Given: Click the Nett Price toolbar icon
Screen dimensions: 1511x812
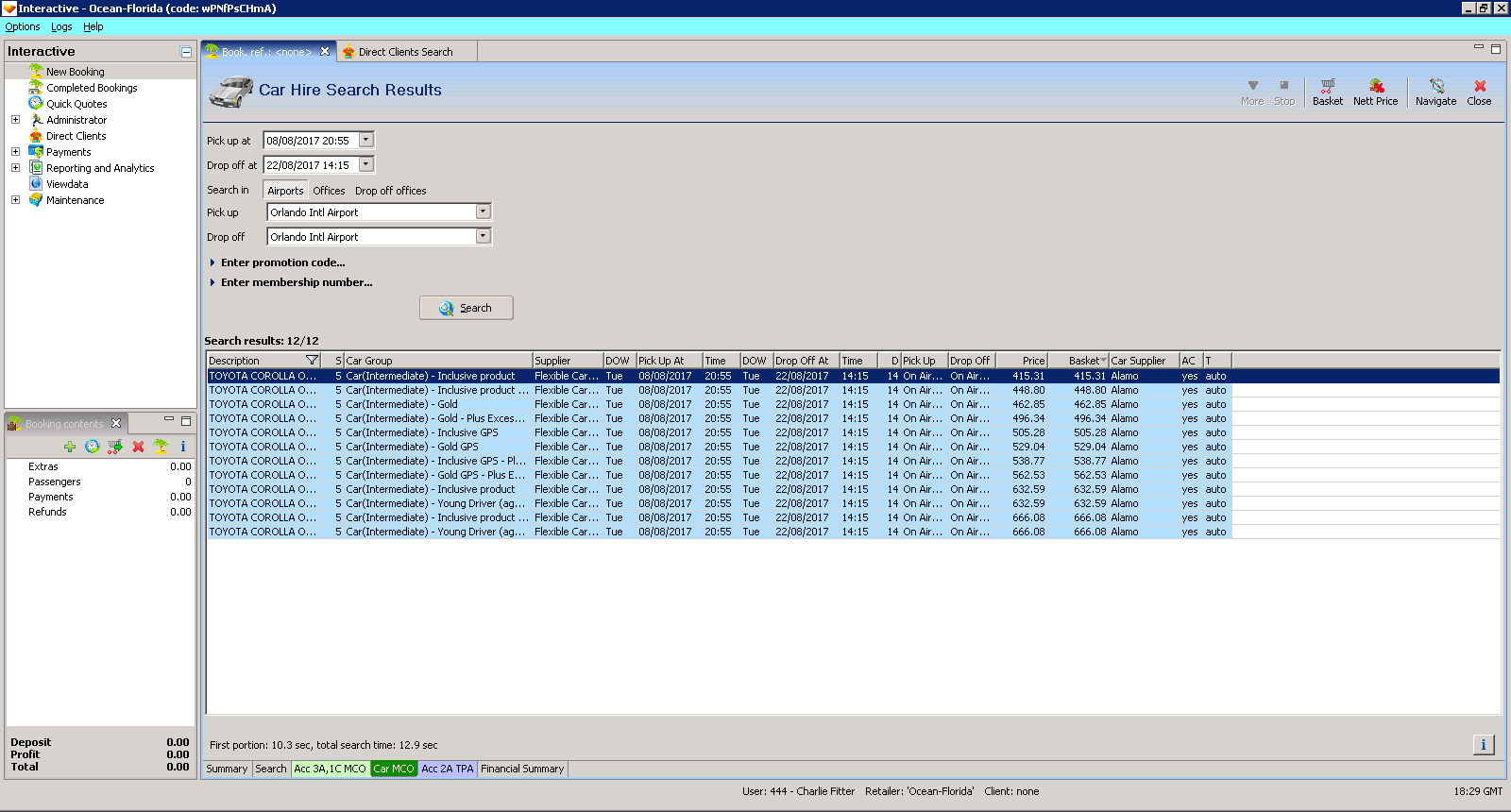Looking at the screenshot, I should (x=1375, y=92).
